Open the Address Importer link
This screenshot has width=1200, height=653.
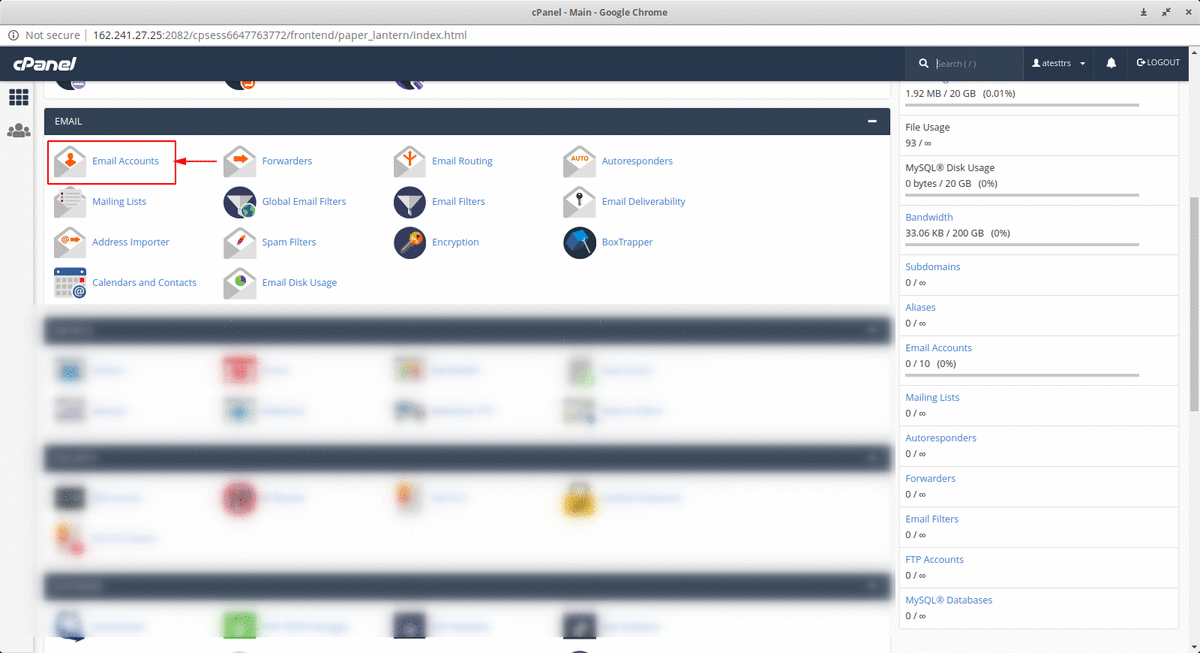[131, 242]
